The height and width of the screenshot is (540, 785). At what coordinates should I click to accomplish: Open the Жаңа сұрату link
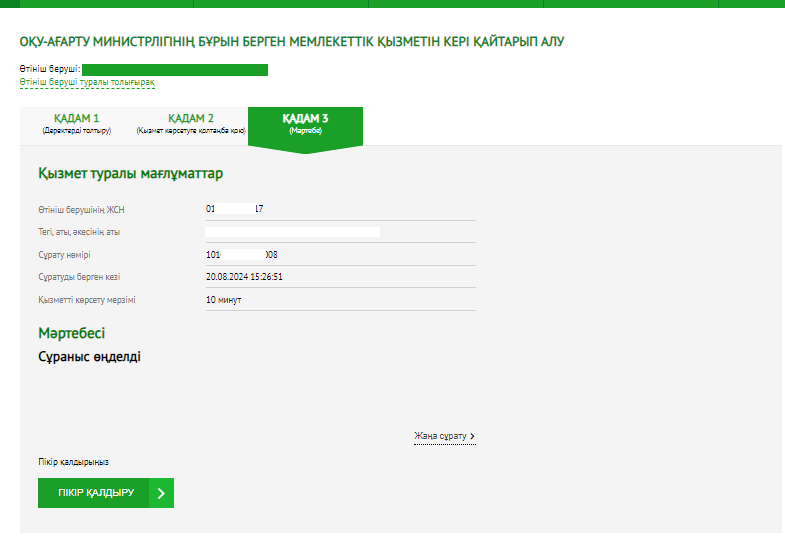click(x=440, y=436)
